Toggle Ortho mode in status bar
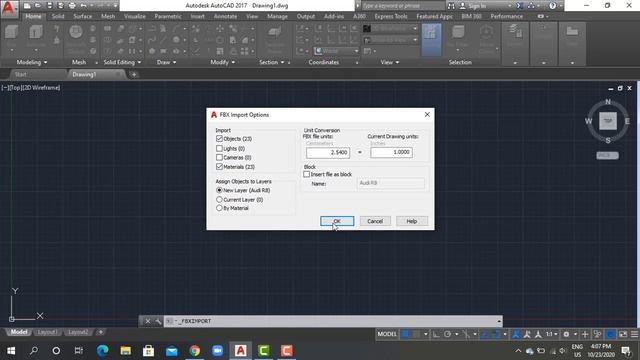Viewport: 640px width, 360px height. 436,334
